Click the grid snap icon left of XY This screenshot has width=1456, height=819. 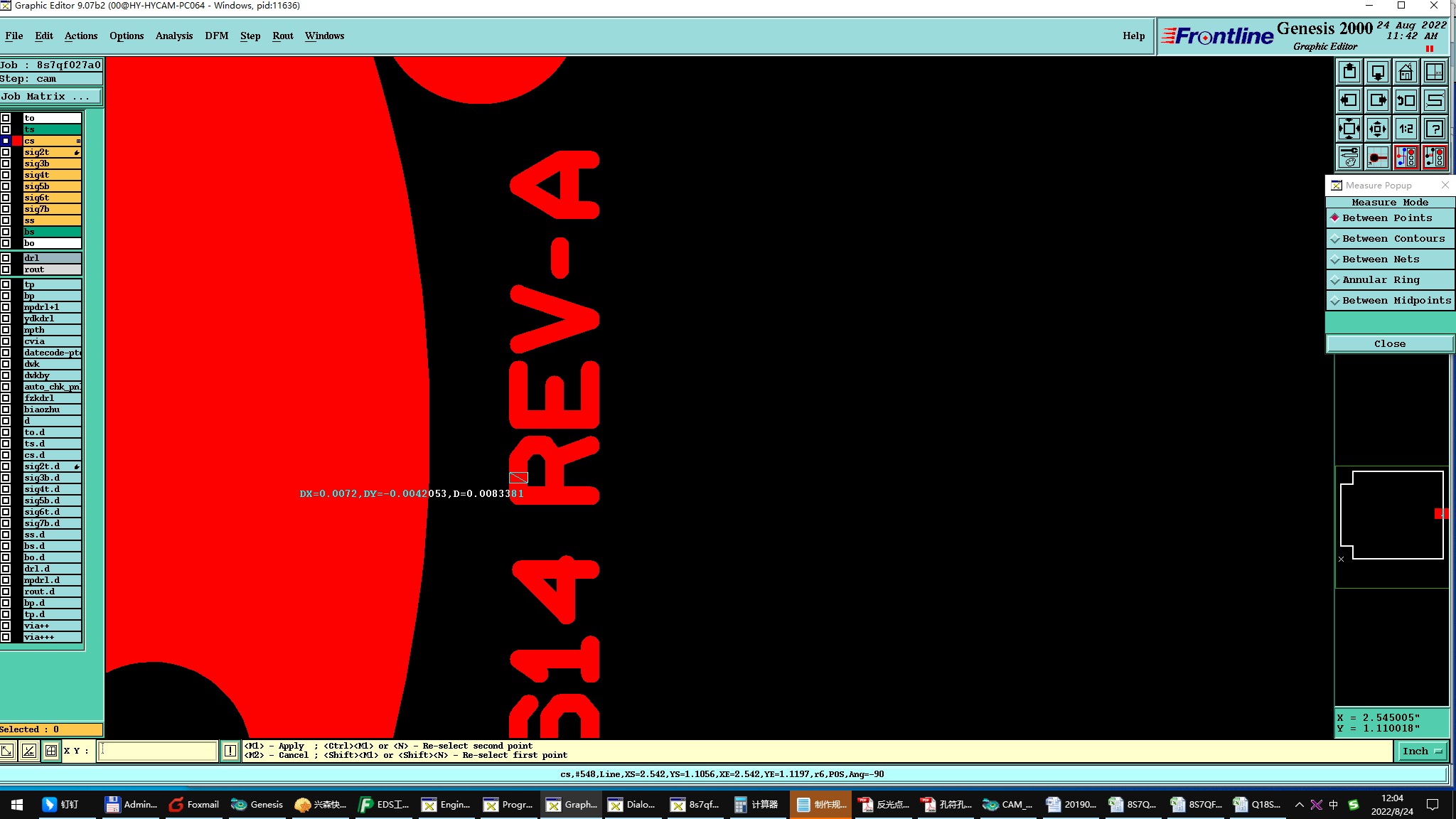(51, 751)
